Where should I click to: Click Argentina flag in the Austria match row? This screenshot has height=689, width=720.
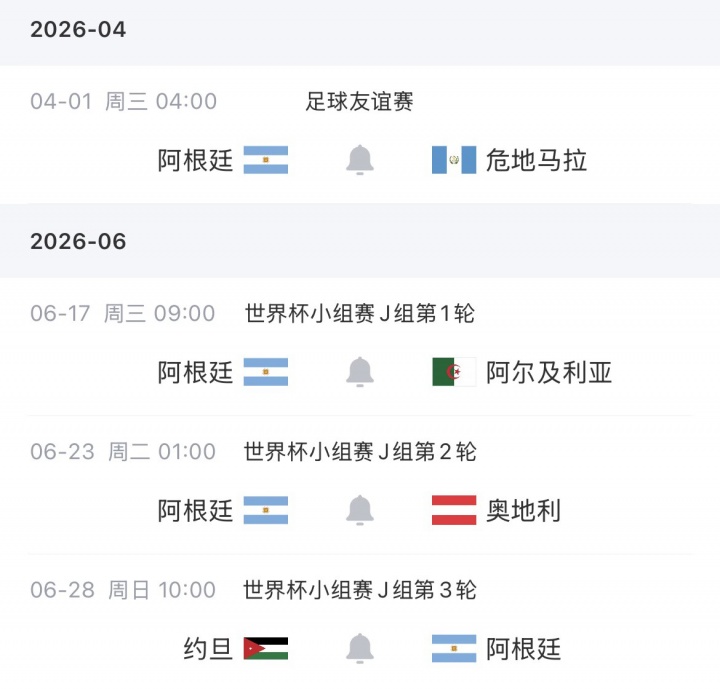tap(266, 510)
